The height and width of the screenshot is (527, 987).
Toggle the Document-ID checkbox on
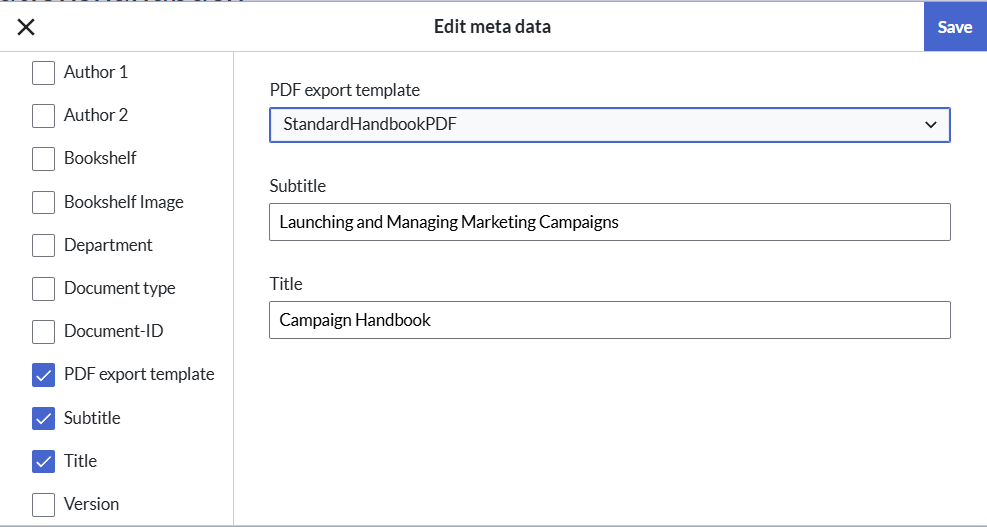44,332
